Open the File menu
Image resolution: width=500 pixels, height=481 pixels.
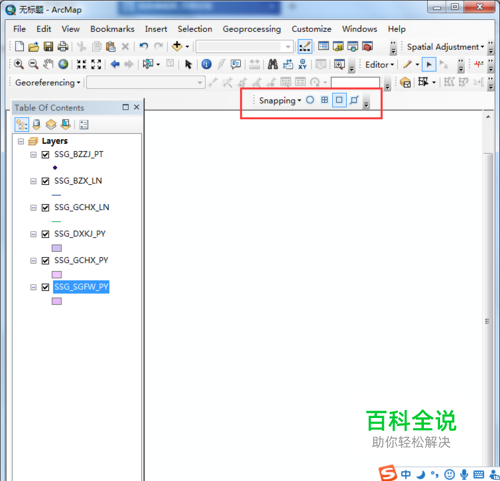coord(19,29)
